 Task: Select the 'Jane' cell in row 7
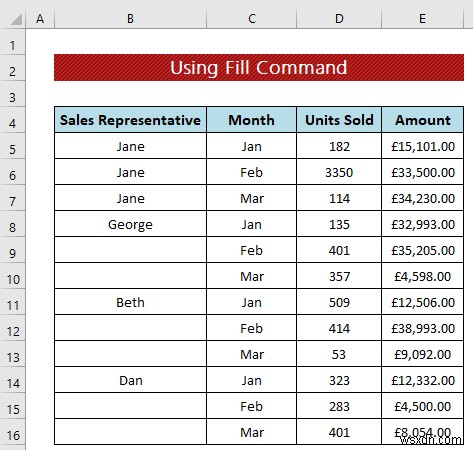130,198
